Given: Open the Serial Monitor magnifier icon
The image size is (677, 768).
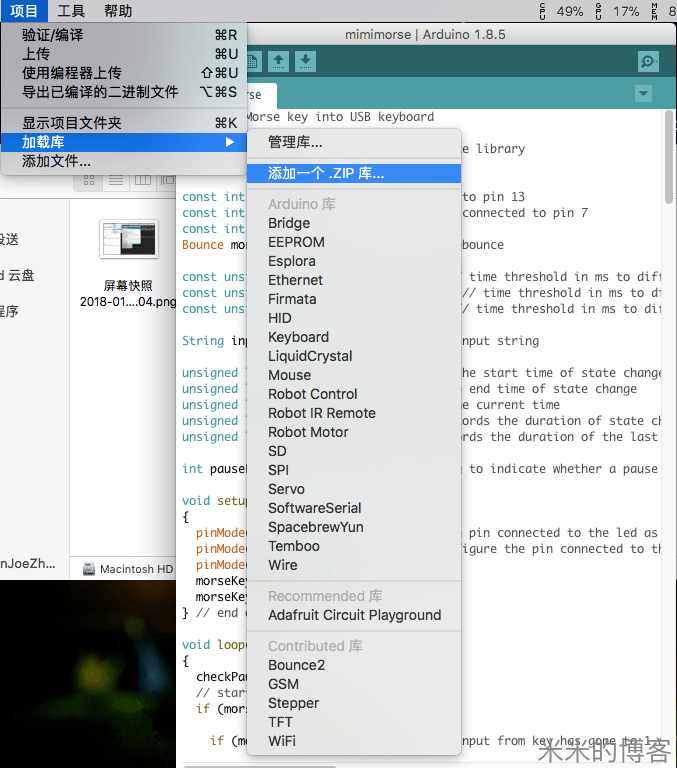Looking at the screenshot, I should [648, 61].
